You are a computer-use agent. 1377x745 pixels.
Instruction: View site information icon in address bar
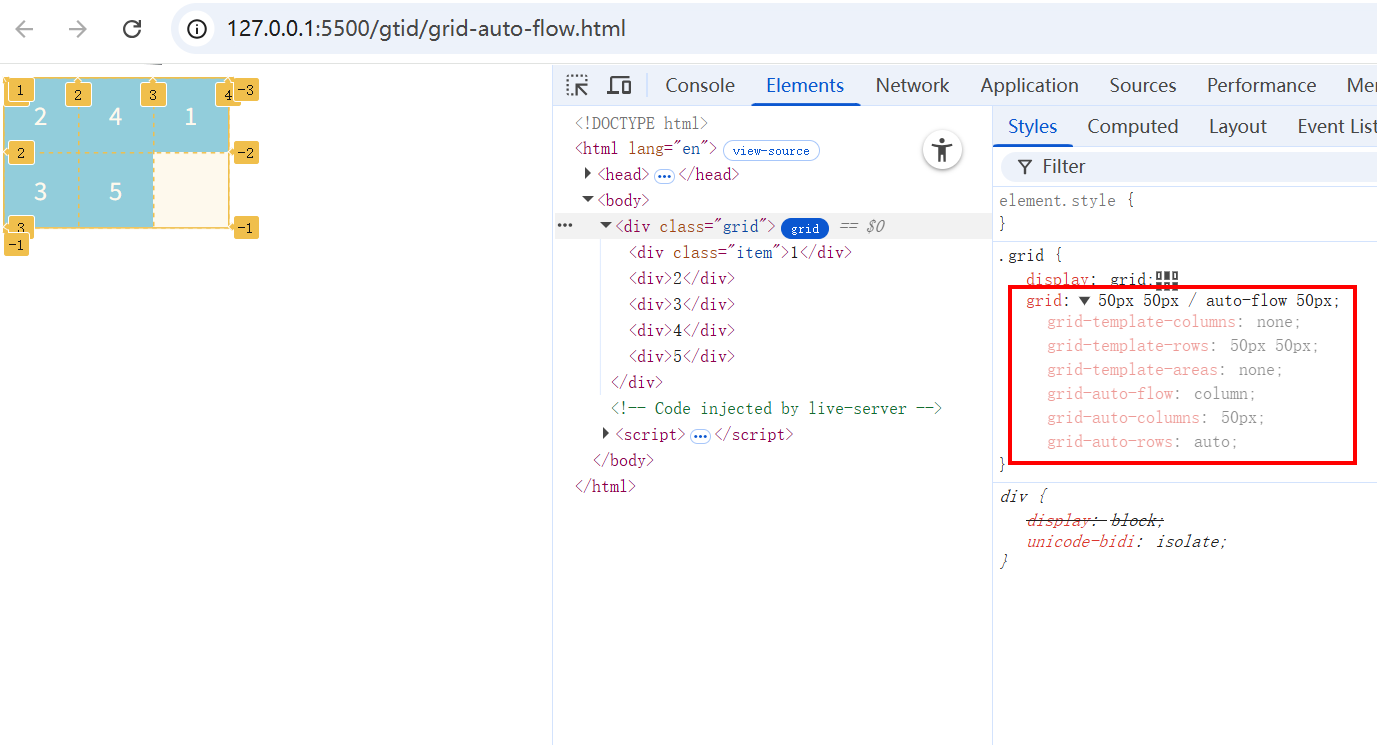click(x=198, y=29)
